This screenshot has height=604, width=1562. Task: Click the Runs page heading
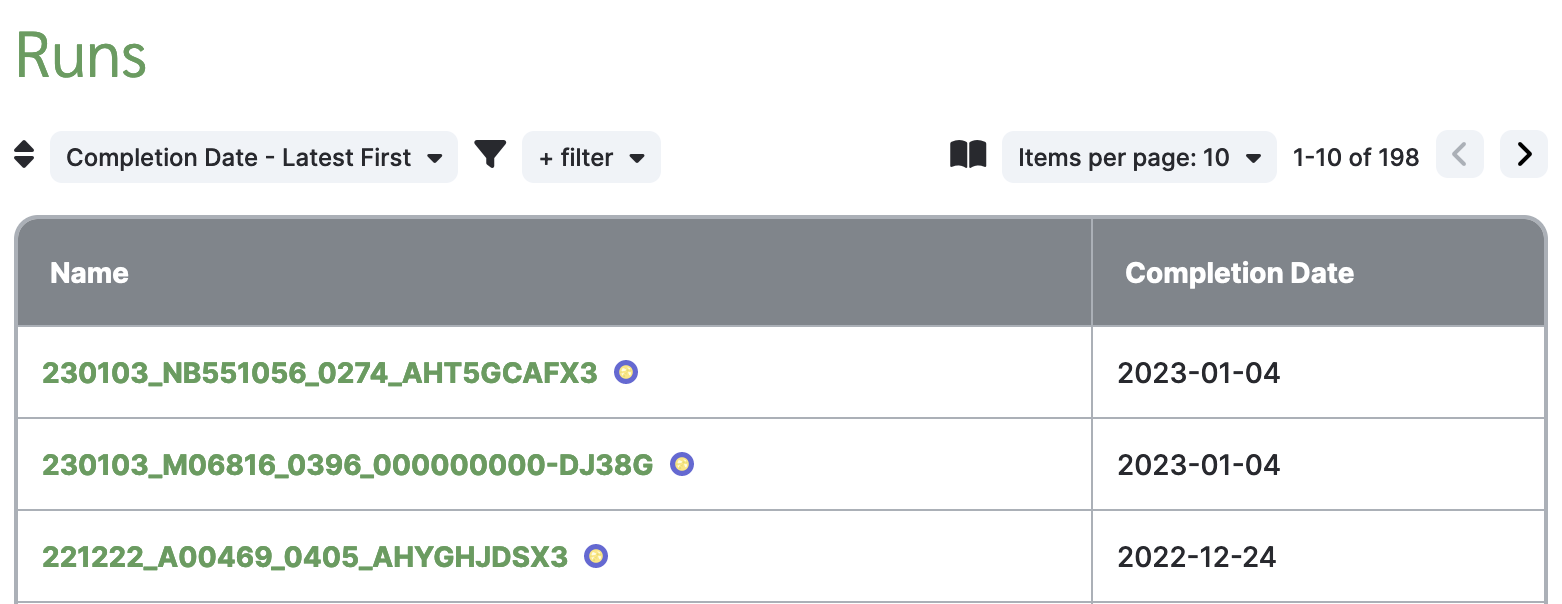[x=81, y=56]
